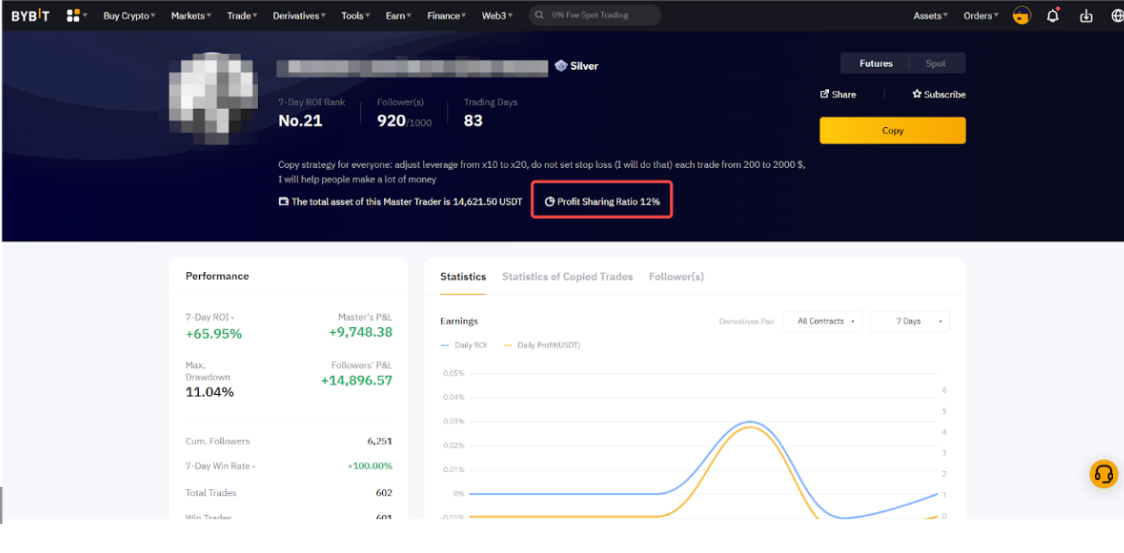Switch to Spot toggle
The width and height of the screenshot is (1124, 553).
(x=935, y=63)
